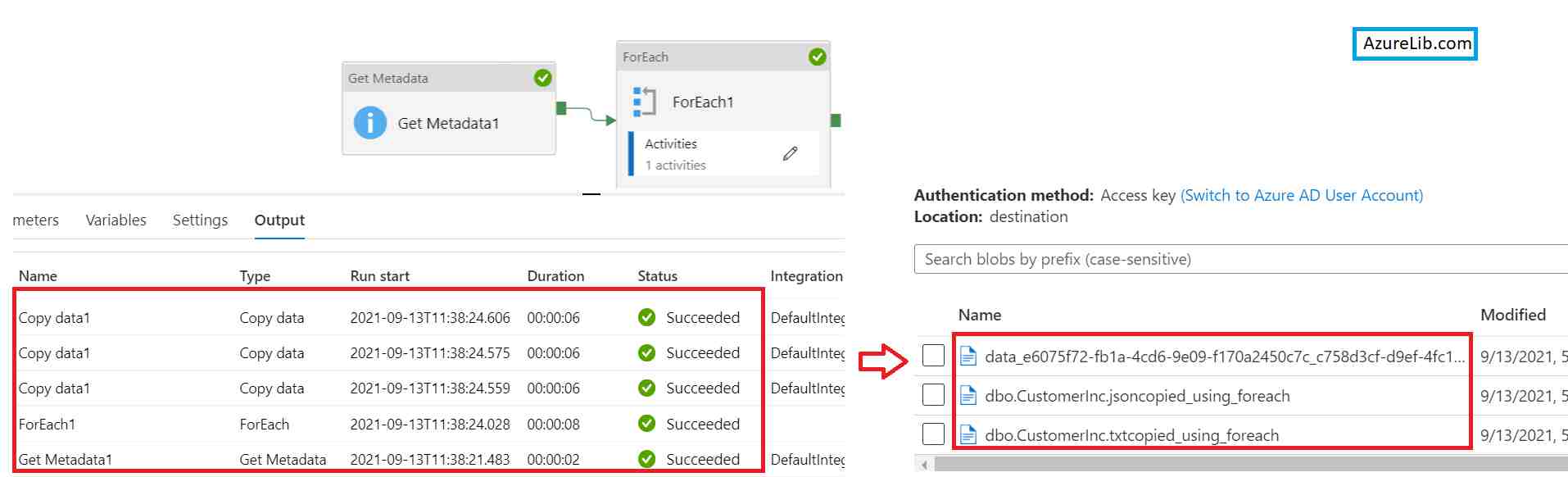Click the green output connector on Get Metadata1

561,108
